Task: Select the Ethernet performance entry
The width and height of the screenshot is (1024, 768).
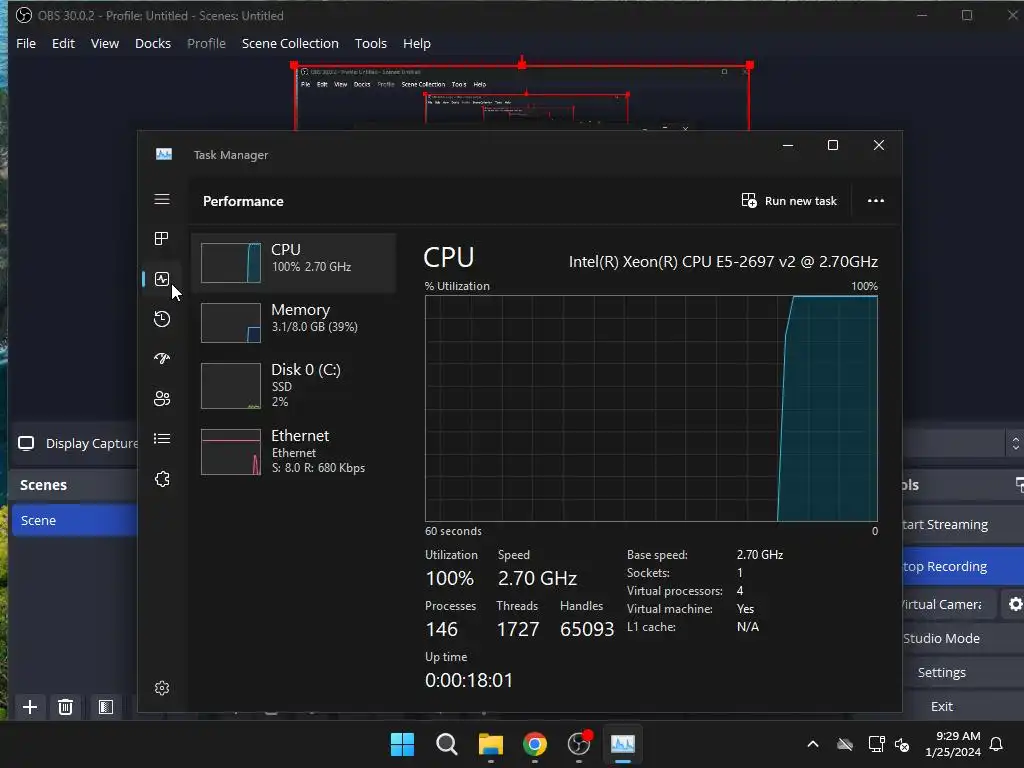Action: point(294,452)
